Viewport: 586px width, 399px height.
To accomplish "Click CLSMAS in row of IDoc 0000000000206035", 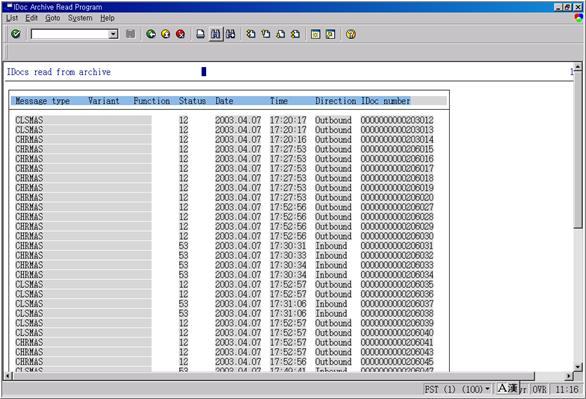I will (29, 284).
